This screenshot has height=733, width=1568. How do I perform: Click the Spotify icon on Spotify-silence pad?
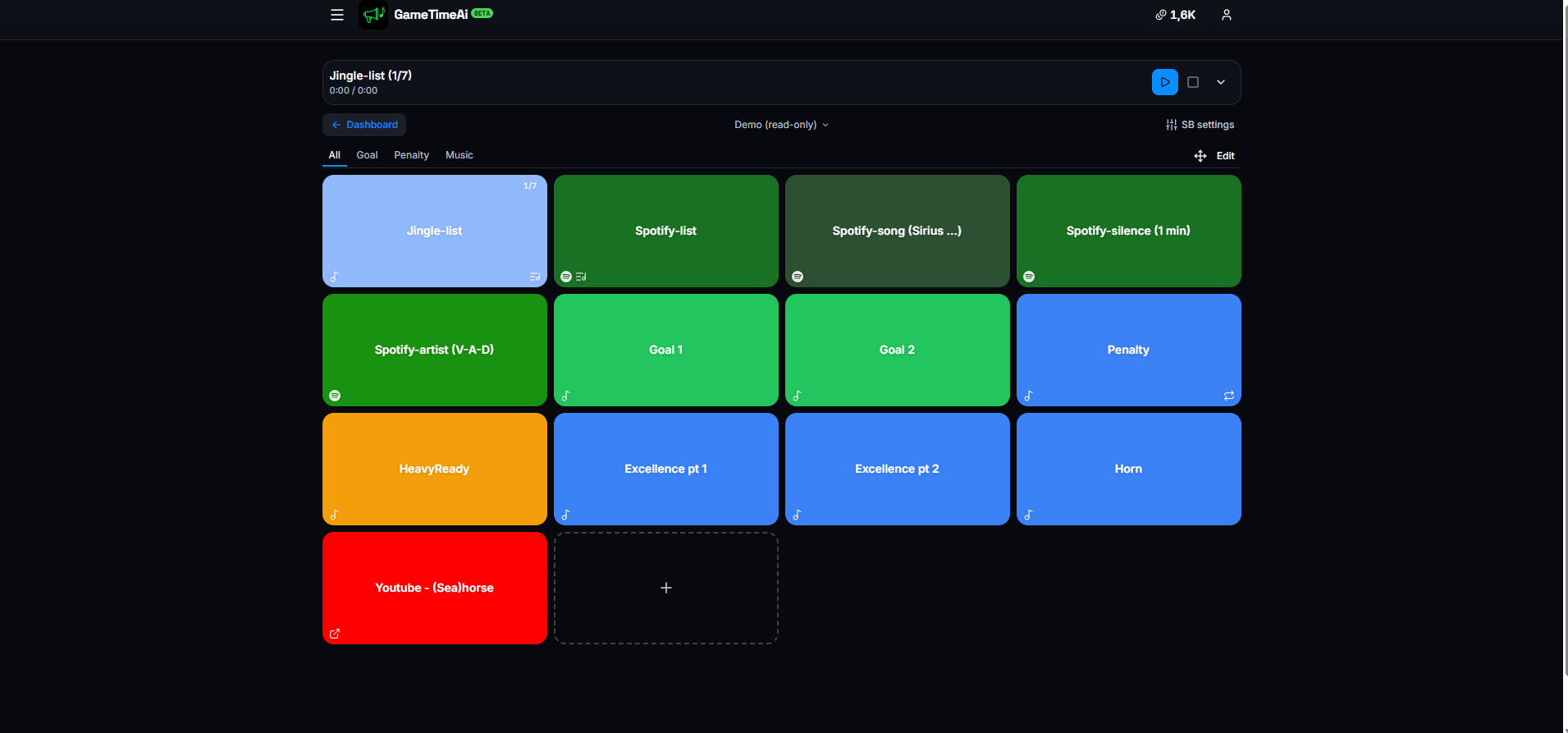point(1029,277)
